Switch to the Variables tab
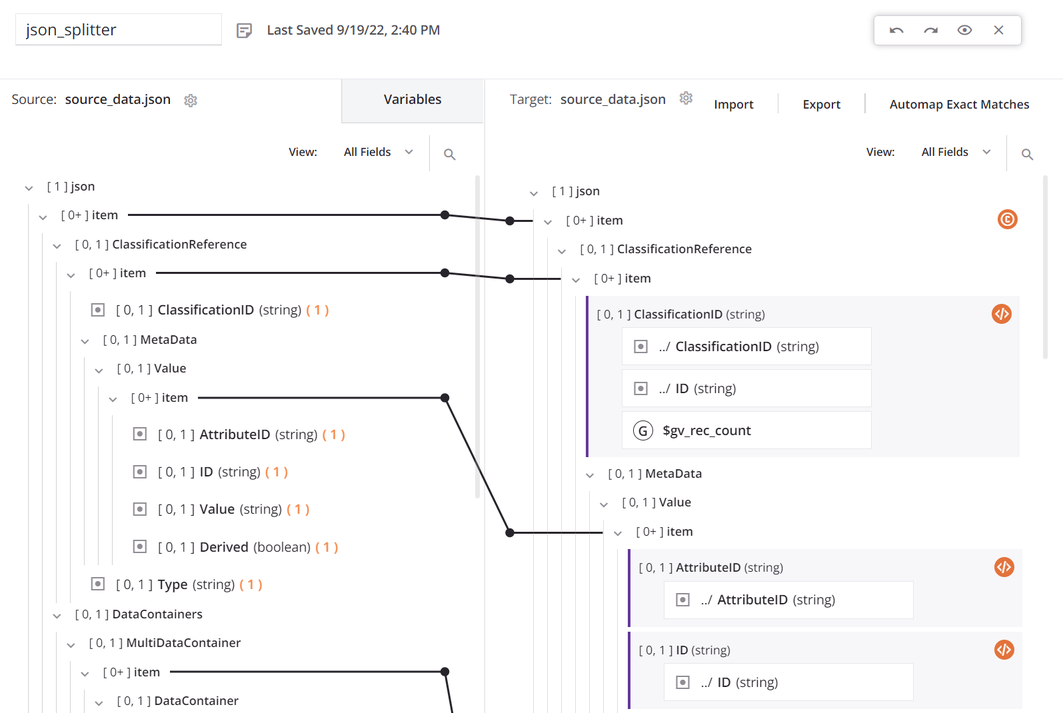1063x713 pixels. [x=412, y=100]
